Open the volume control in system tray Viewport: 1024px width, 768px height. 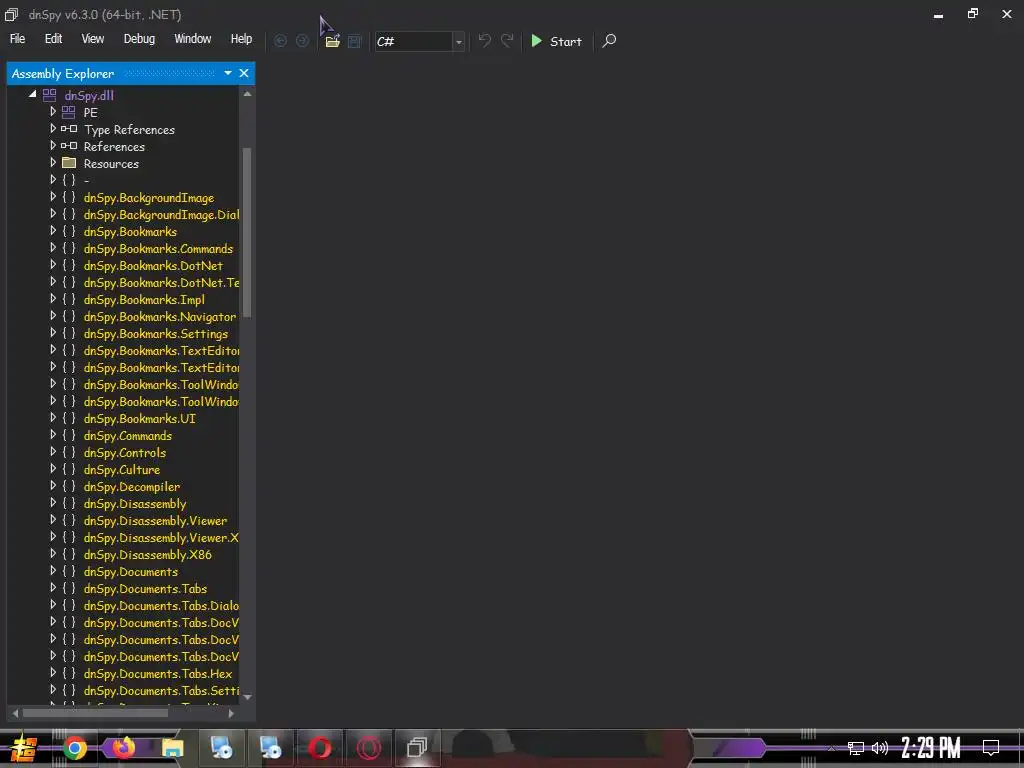click(880, 748)
